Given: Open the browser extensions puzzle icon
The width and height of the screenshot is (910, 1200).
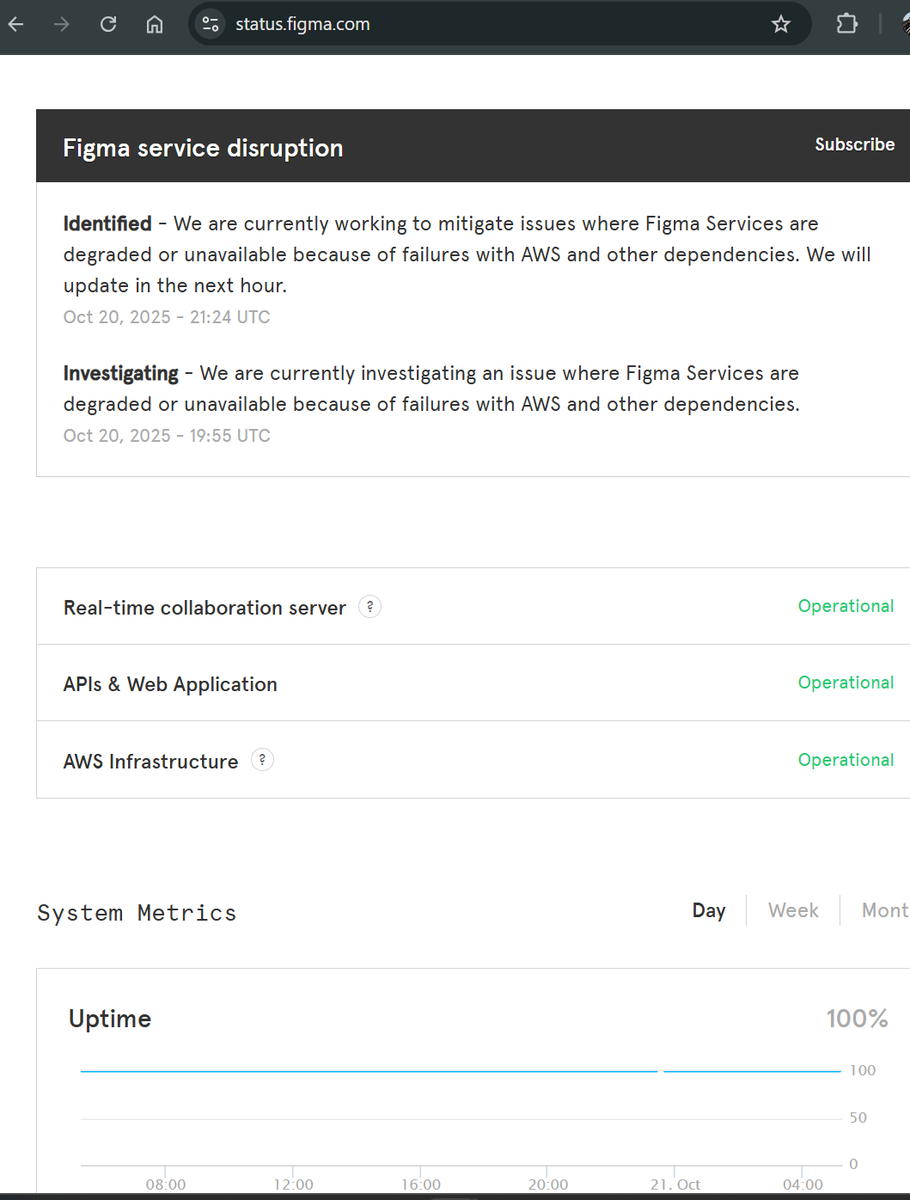Looking at the screenshot, I should (847, 24).
